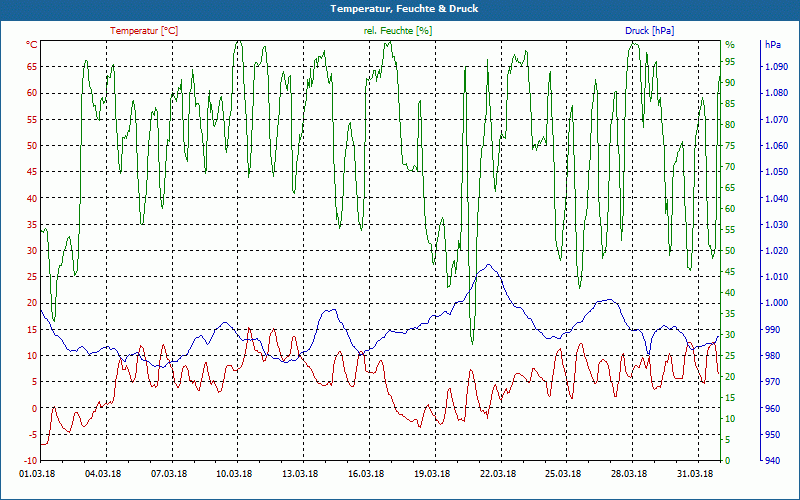Click the 95 tick on humidity axis
This screenshot has width=800, height=500.
[x=731, y=62]
